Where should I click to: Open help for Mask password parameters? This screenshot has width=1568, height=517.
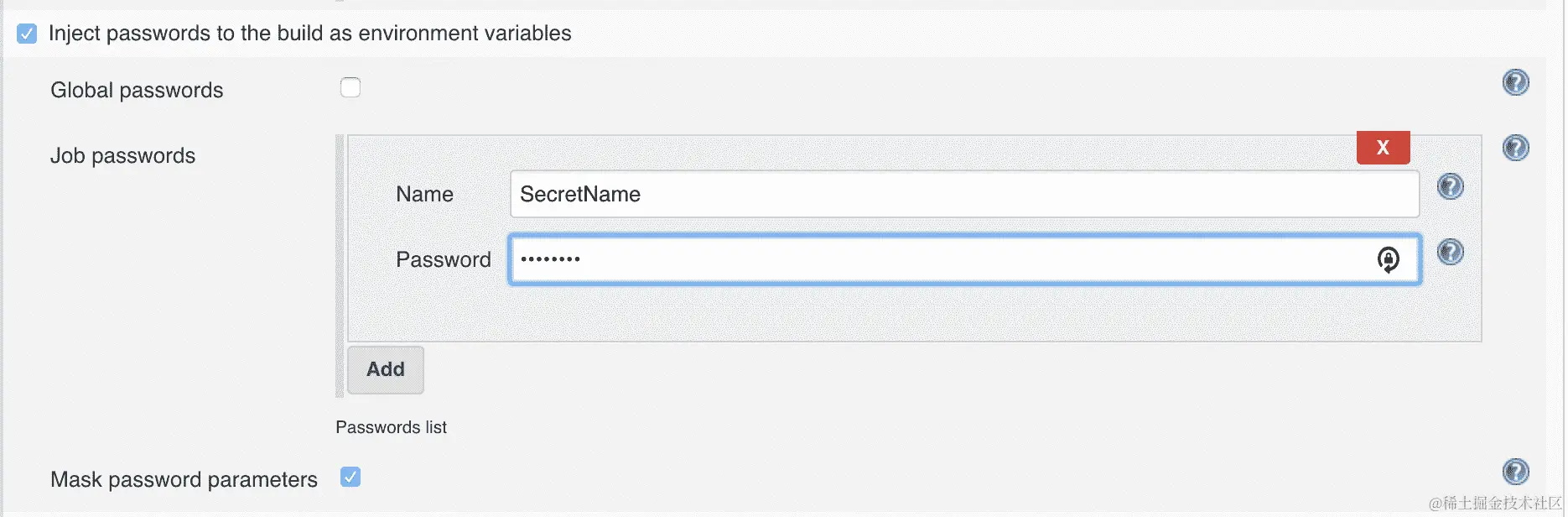click(x=1515, y=472)
